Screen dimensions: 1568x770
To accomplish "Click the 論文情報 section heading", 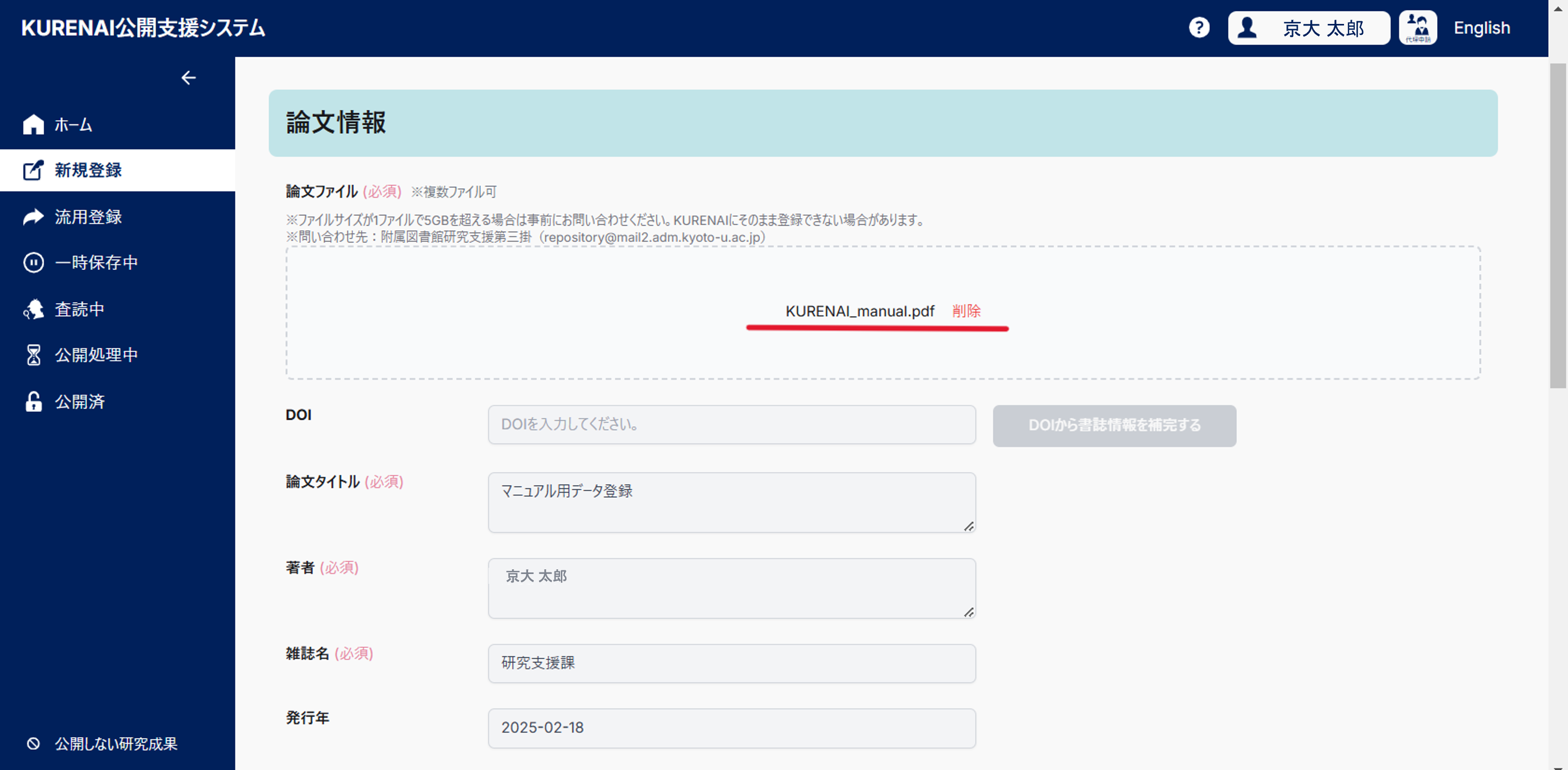I will coord(336,122).
